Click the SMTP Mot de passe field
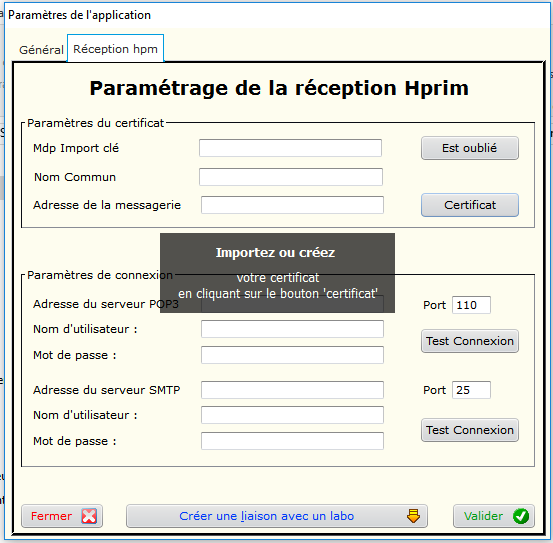The width and height of the screenshot is (553, 543). click(292, 441)
